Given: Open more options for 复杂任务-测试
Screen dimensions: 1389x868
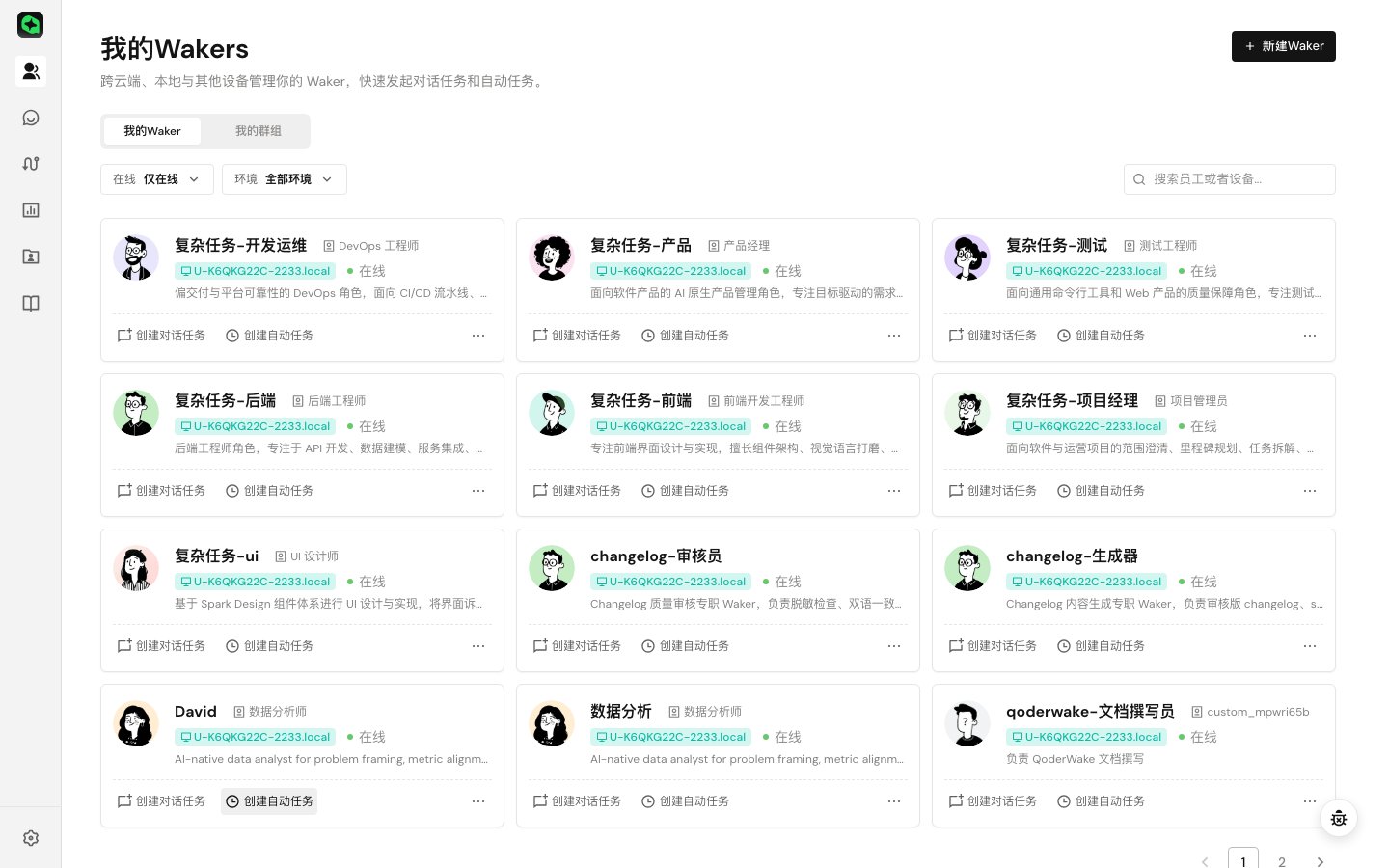Looking at the screenshot, I should [x=1310, y=336].
